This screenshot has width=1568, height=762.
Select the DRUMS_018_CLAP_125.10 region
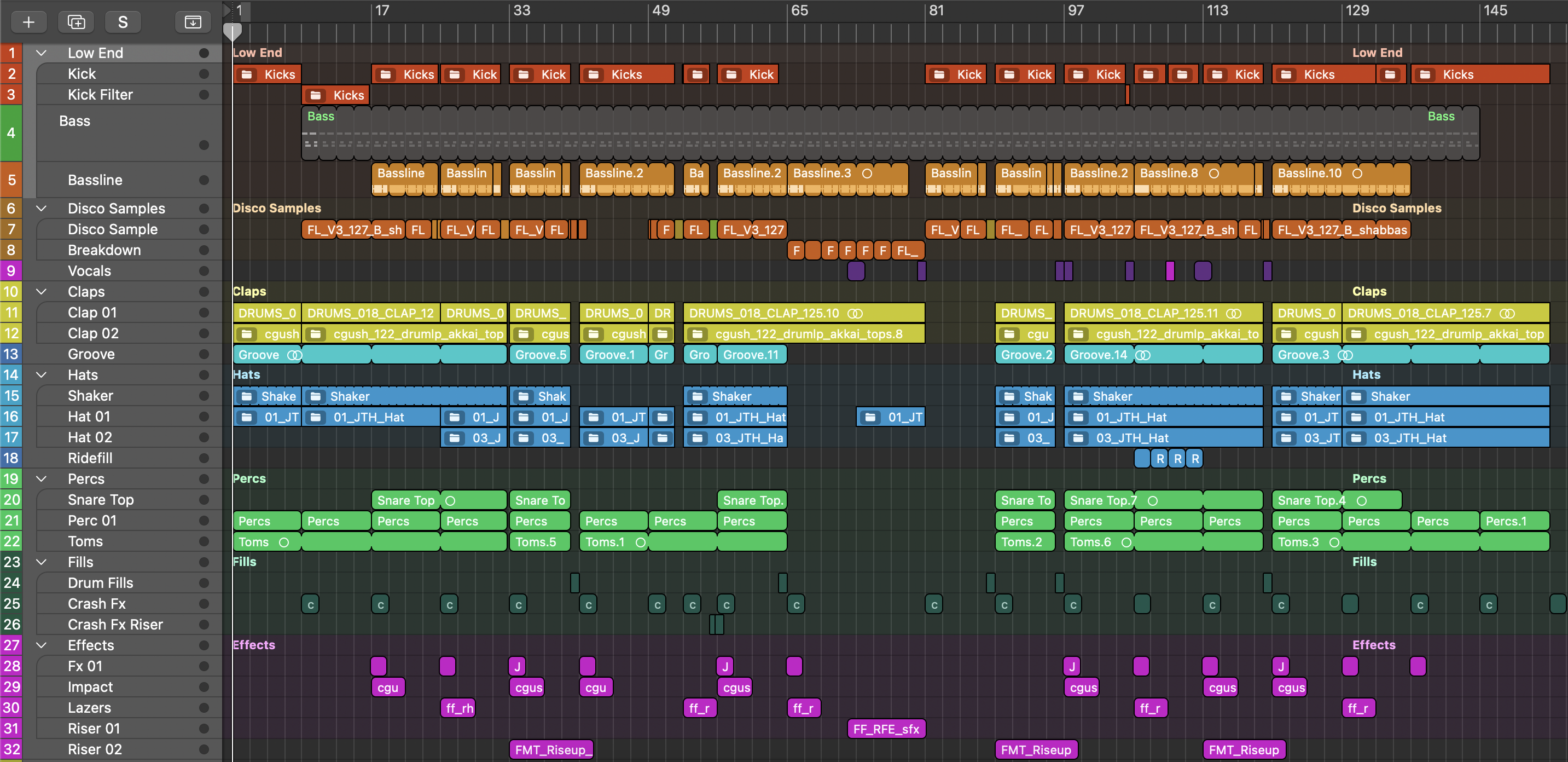click(x=804, y=313)
